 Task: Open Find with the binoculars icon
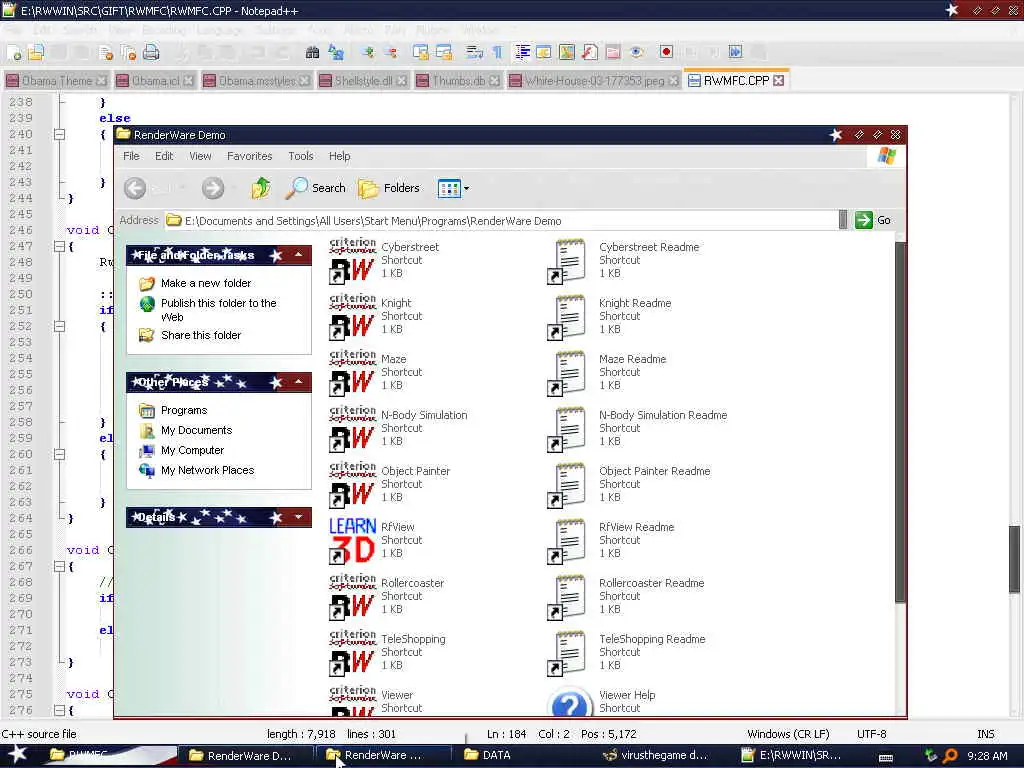coord(312,52)
